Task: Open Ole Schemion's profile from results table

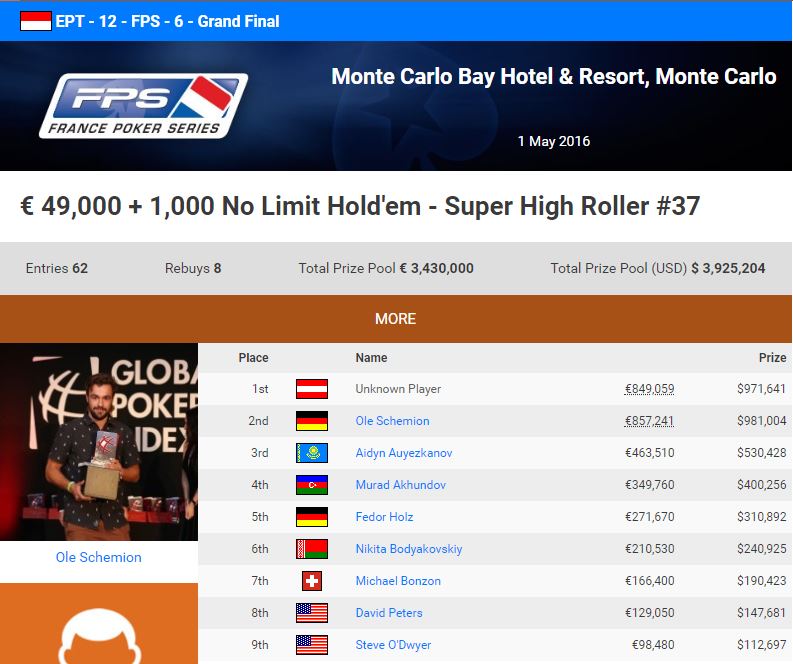Action: pos(392,421)
